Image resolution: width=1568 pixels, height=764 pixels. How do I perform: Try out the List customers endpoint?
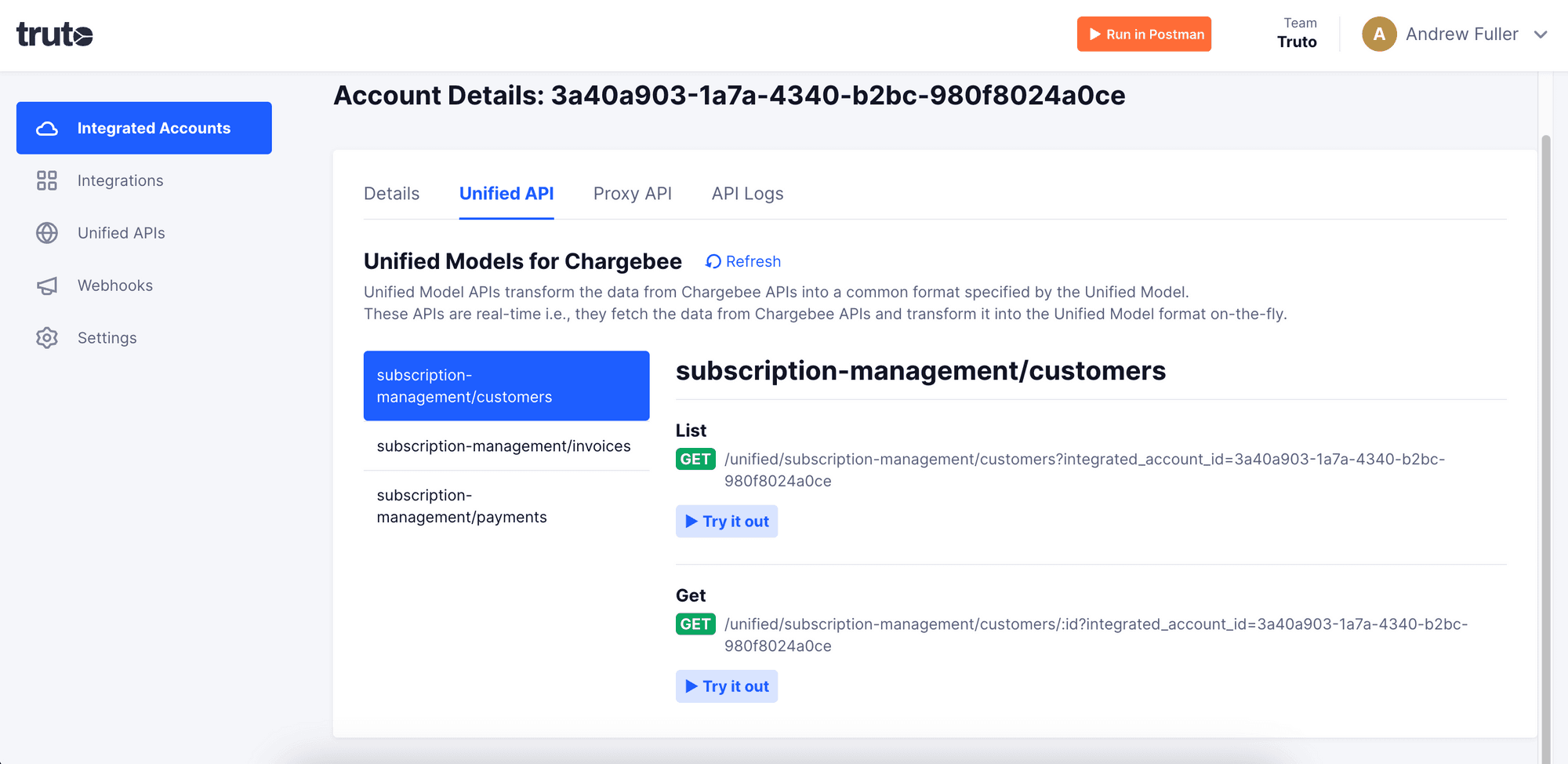point(726,521)
